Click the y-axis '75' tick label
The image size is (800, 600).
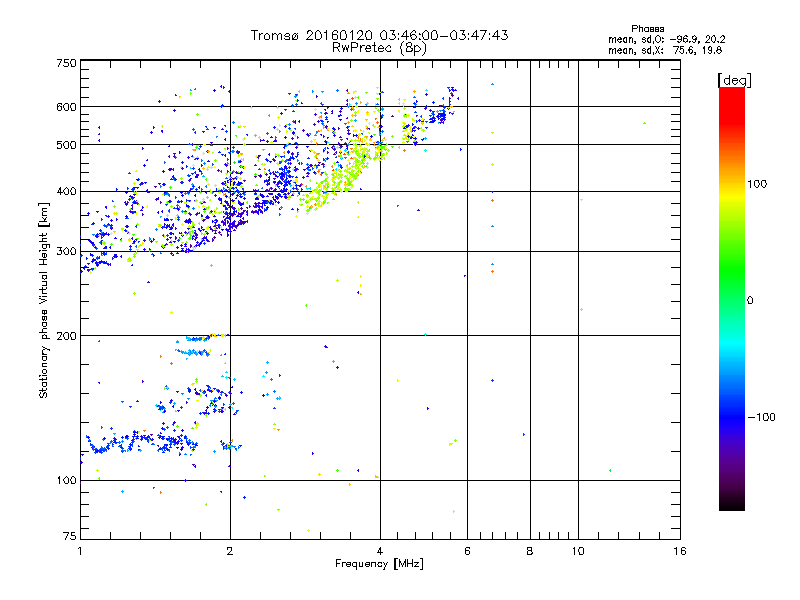[x=70, y=536]
